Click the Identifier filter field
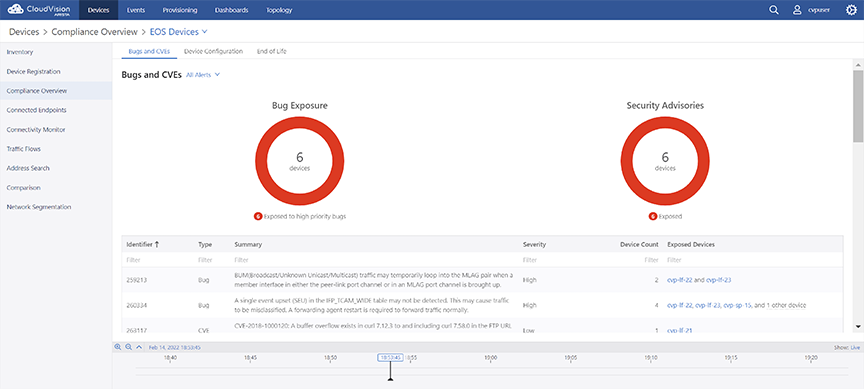Viewport: 864px width, 389px height. click(158, 260)
